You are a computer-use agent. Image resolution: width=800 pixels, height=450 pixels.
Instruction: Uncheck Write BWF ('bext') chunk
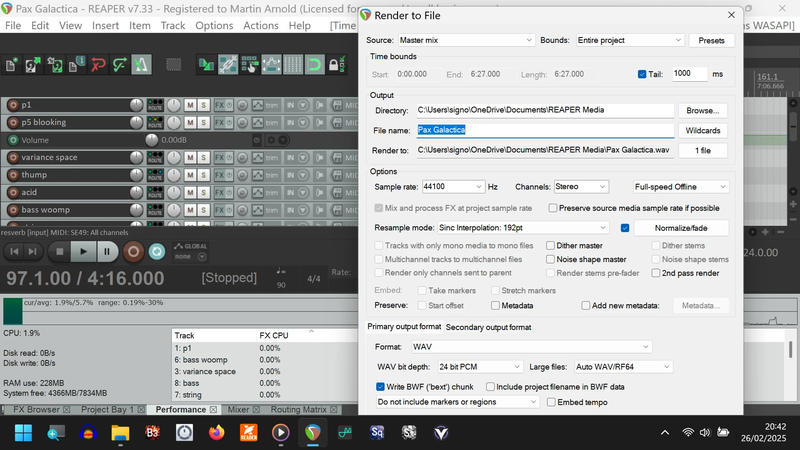click(380, 387)
